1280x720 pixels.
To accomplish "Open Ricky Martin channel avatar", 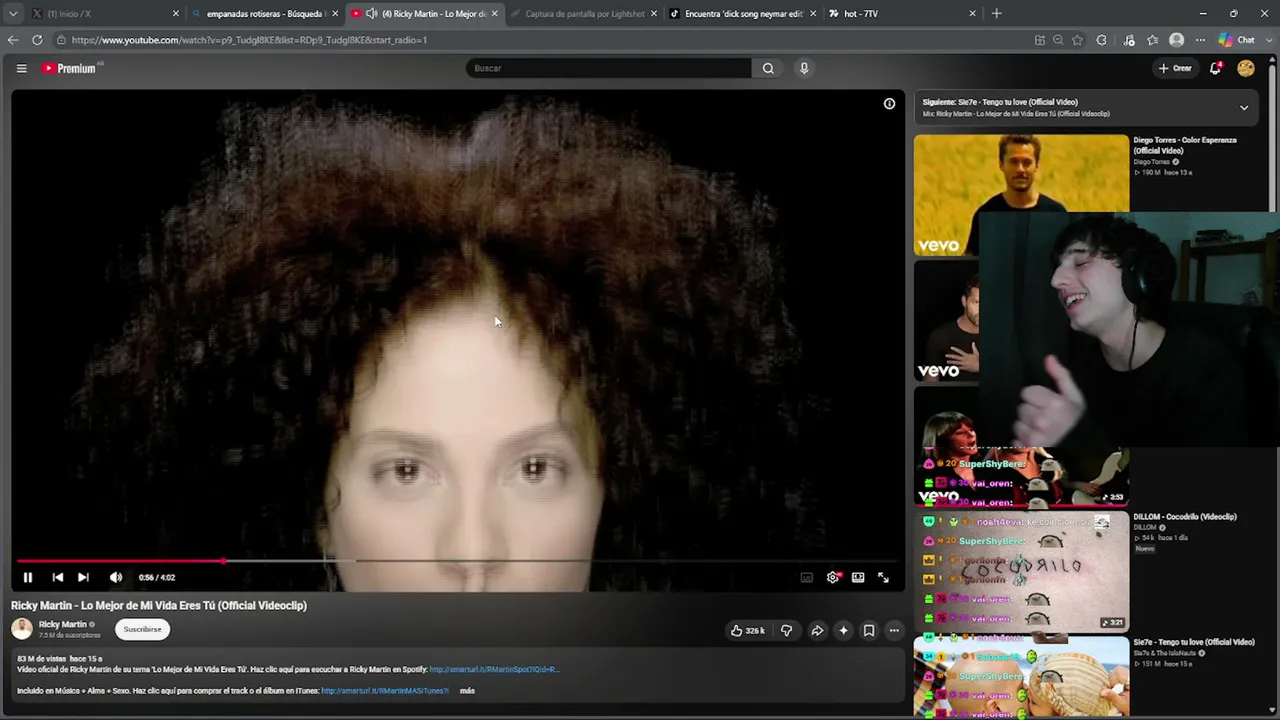I will 22,628.
